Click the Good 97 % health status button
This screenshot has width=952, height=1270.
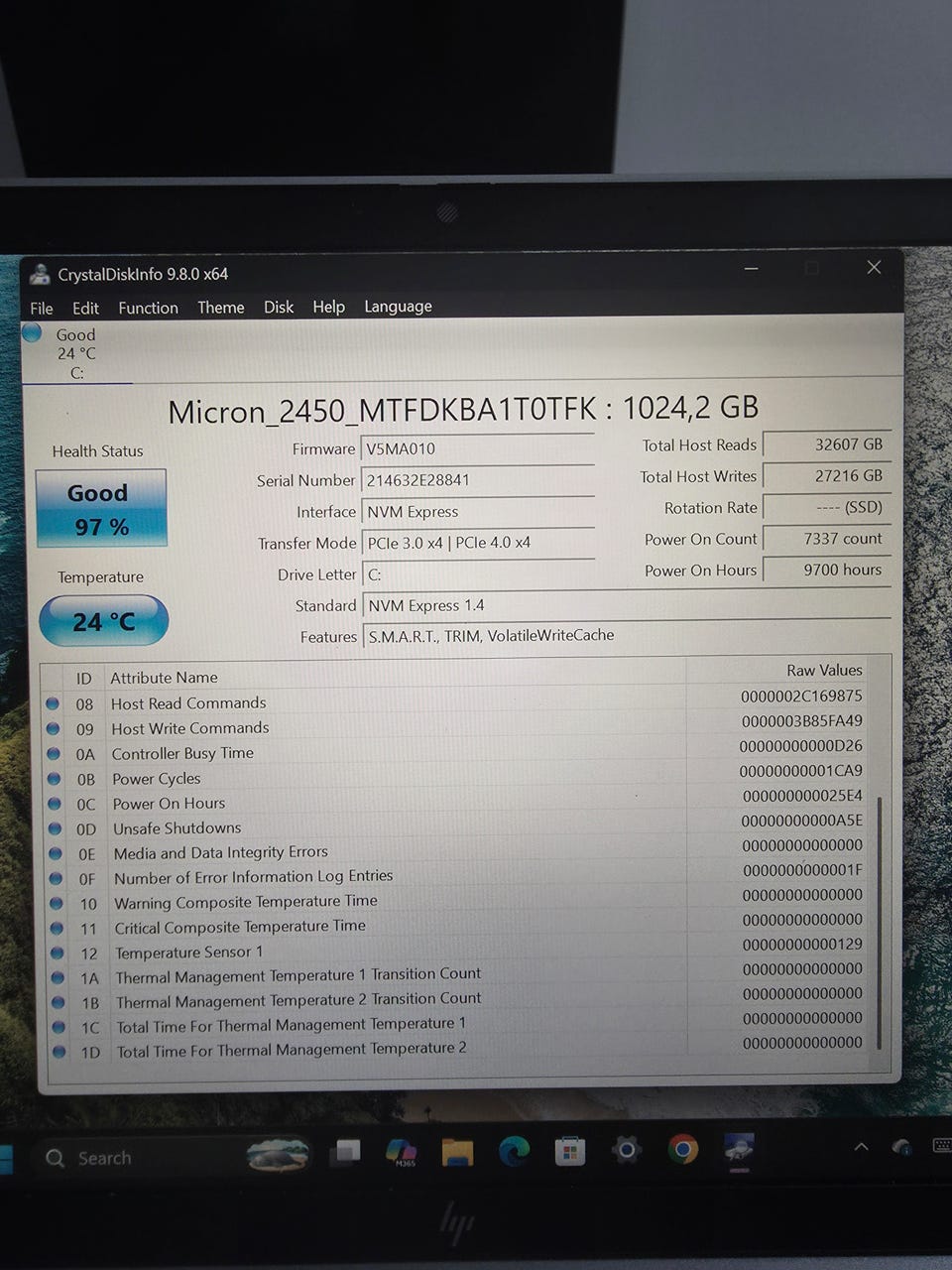tap(100, 508)
